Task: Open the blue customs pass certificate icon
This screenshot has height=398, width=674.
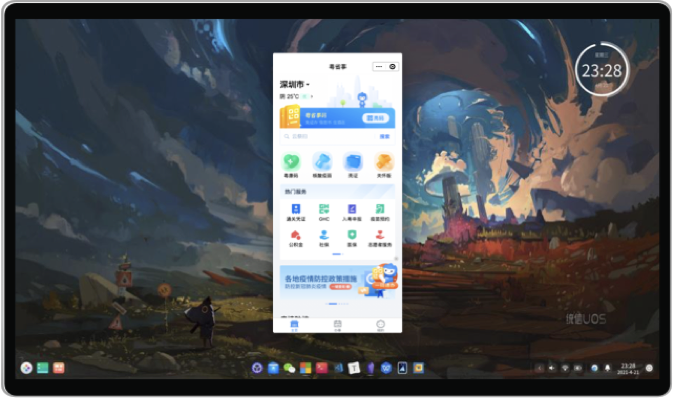Action: [296, 209]
